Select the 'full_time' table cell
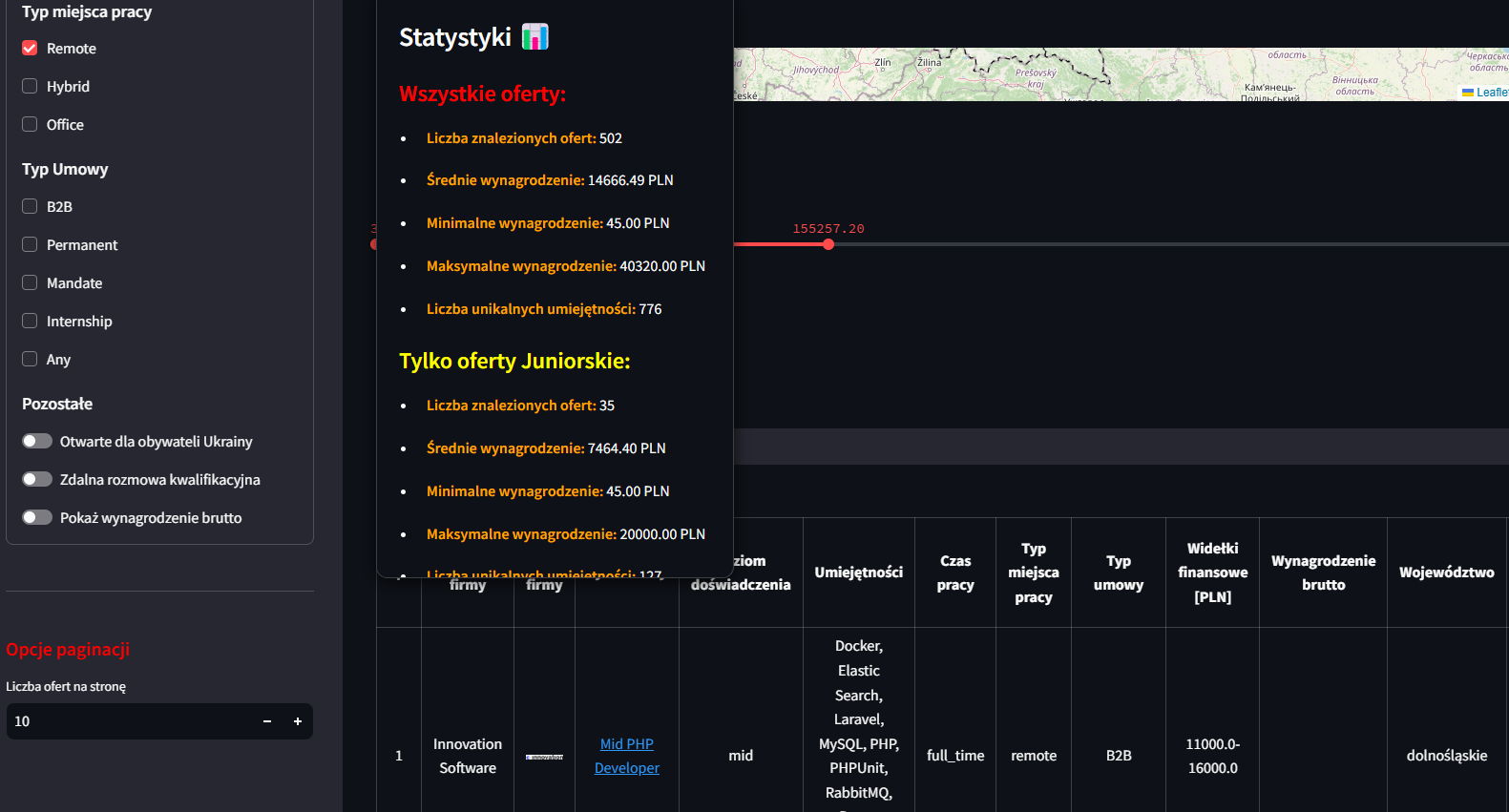Image resolution: width=1509 pixels, height=812 pixels. tap(955, 756)
